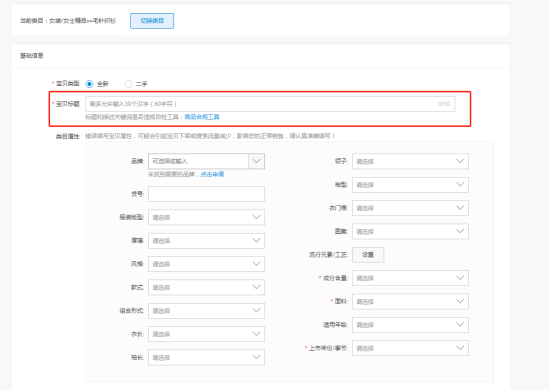Expand the 衣长 dropdown
The width and height of the screenshot is (549, 390).
point(206,334)
